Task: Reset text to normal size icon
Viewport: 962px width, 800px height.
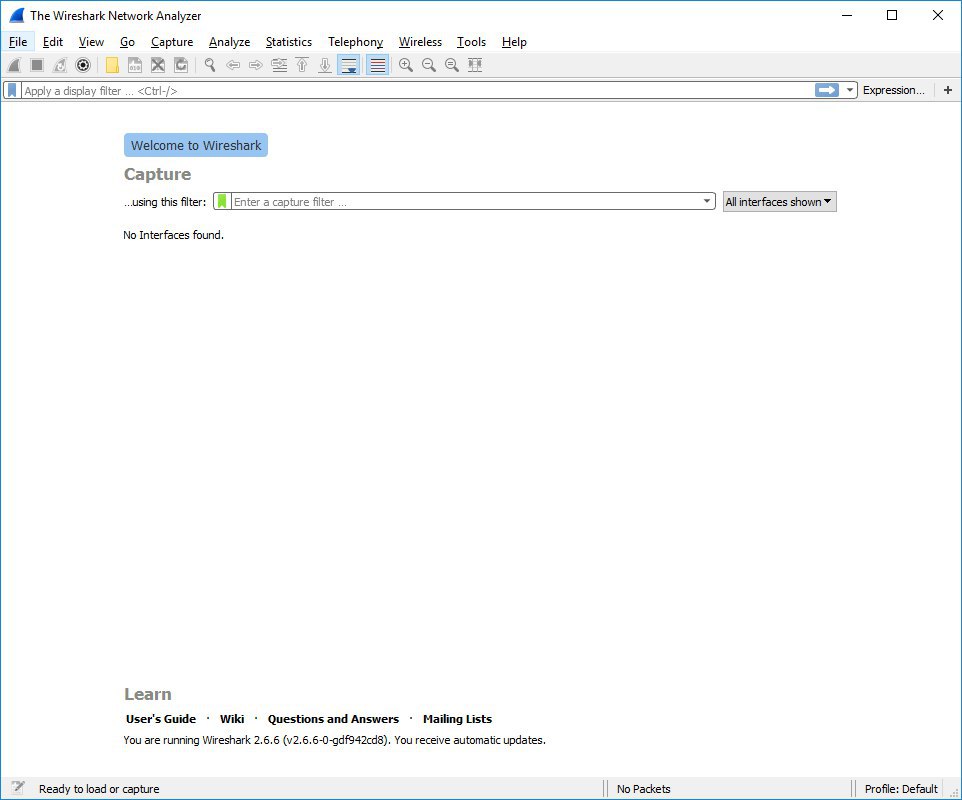Action: point(452,65)
